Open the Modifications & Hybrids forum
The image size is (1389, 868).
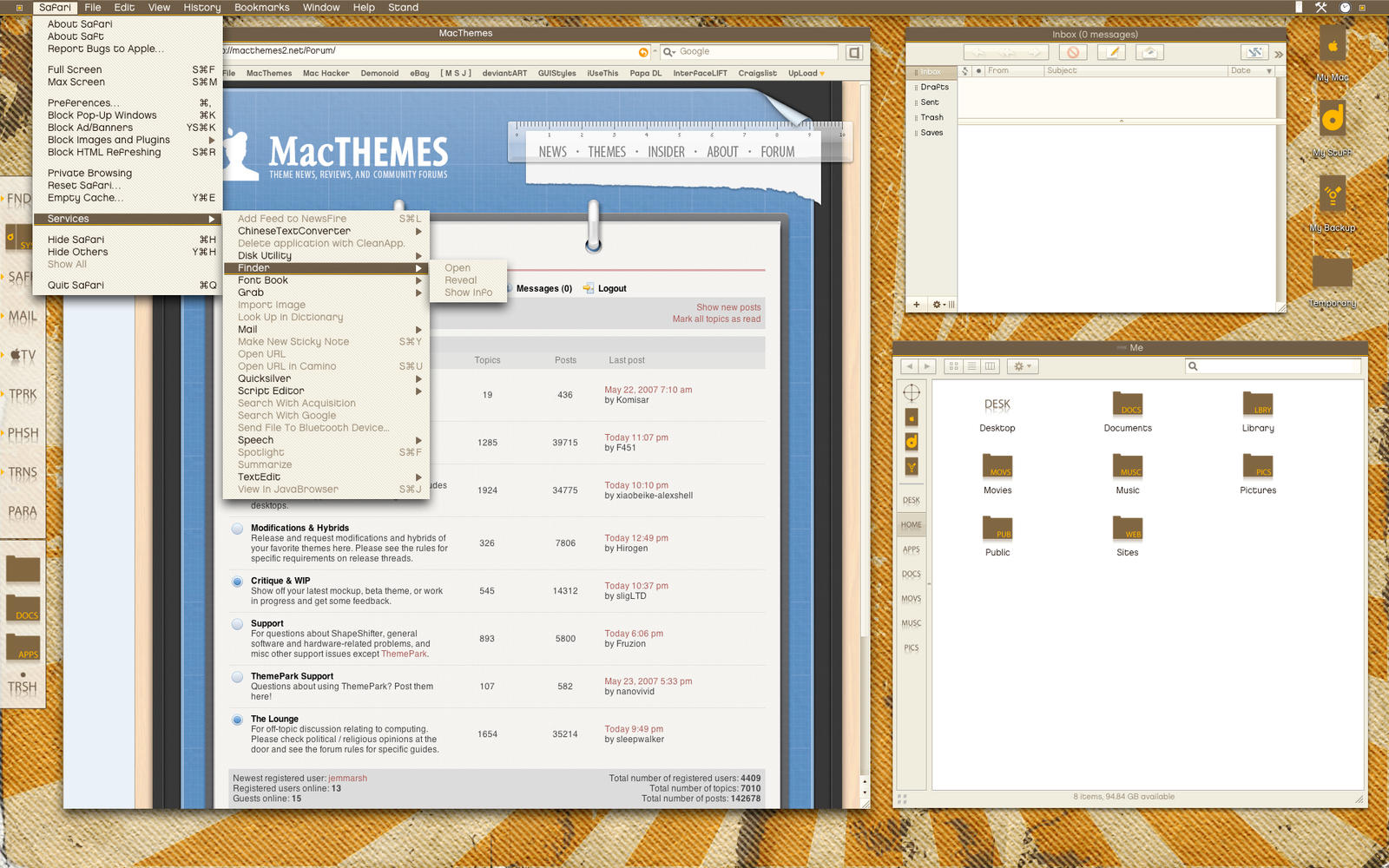pos(300,528)
